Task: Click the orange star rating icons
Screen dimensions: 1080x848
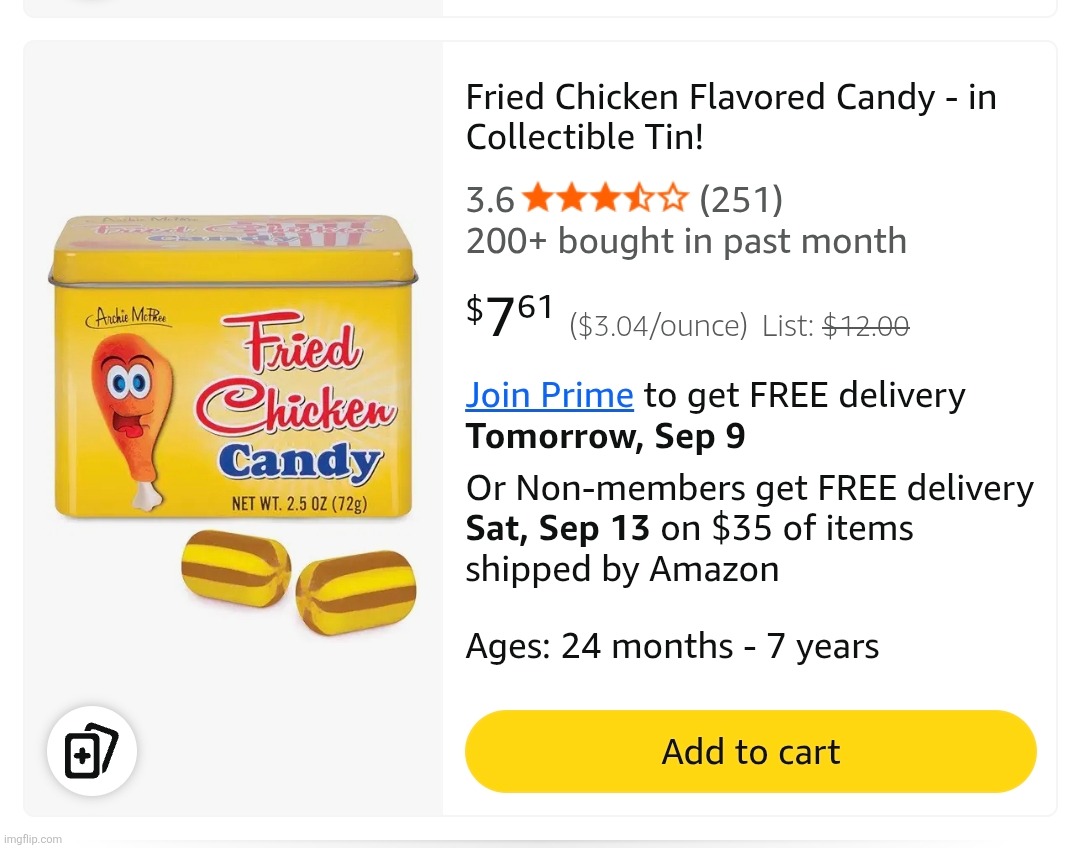Action: 605,200
